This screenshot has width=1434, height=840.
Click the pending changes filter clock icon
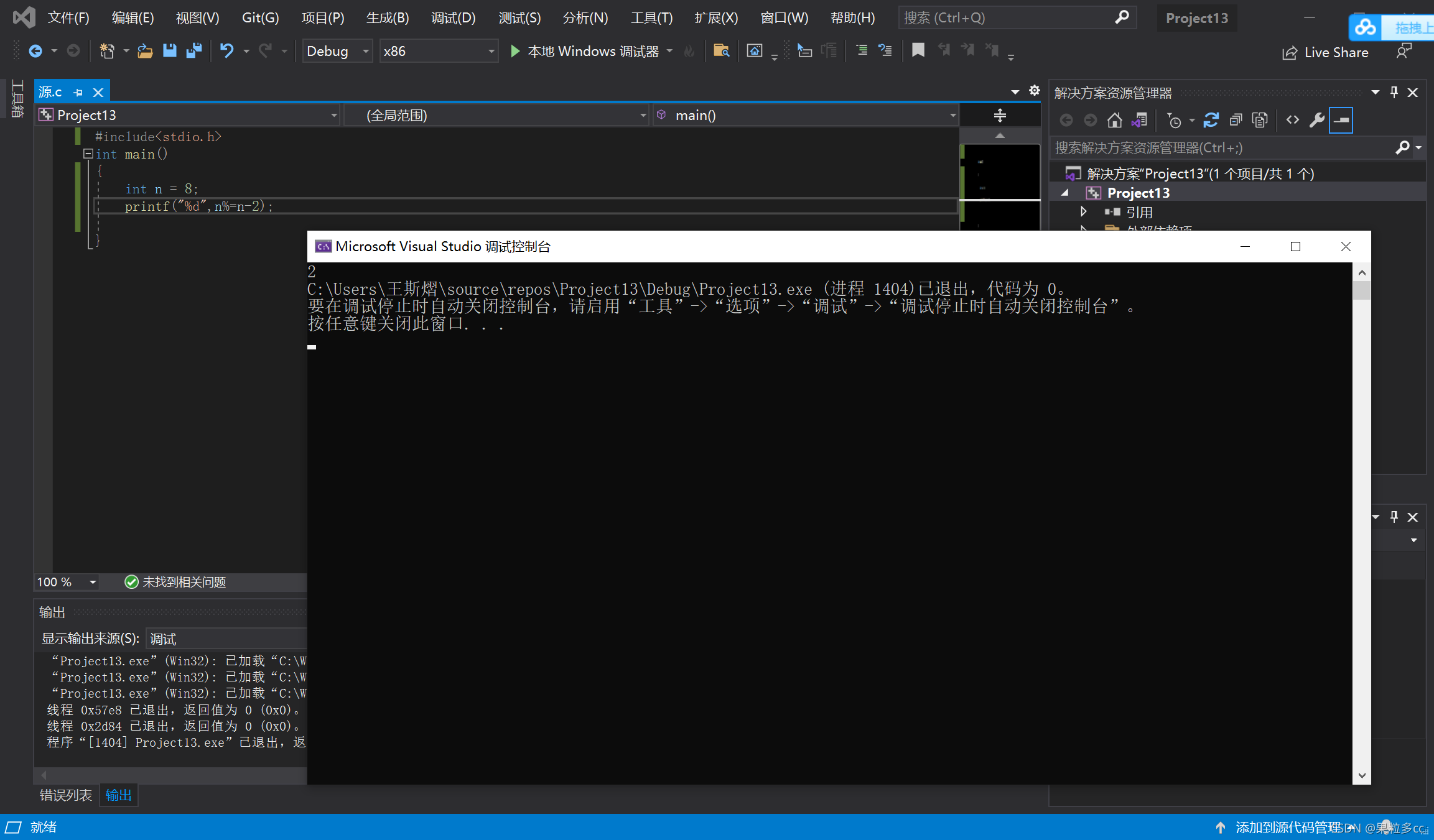(1174, 121)
